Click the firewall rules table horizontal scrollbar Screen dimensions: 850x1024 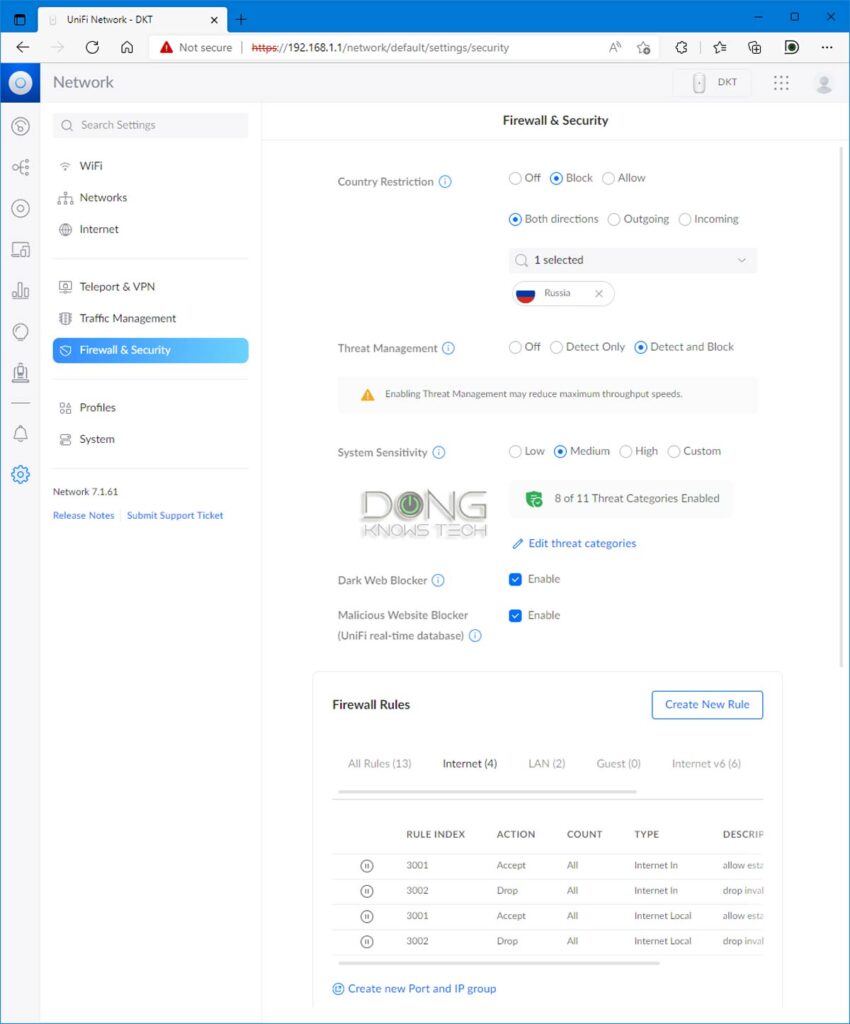point(499,963)
